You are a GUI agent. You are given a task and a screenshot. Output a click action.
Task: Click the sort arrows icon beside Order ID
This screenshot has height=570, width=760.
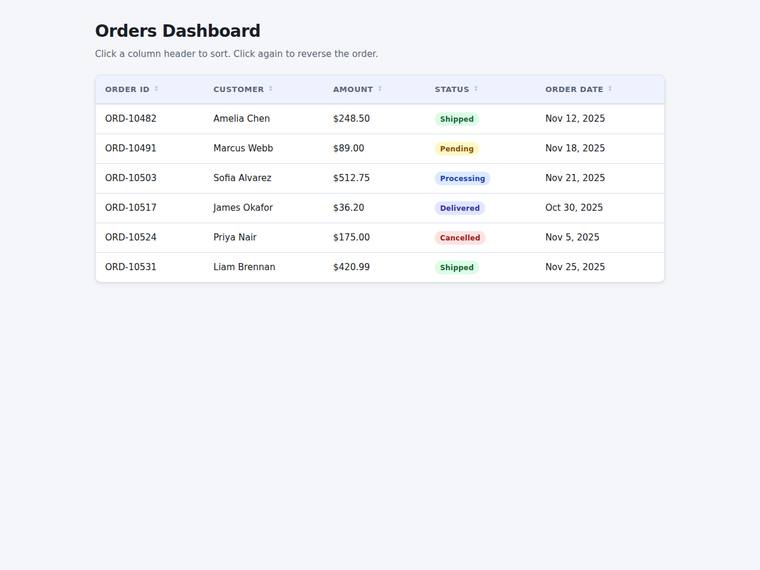pyautogui.click(x=156, y=89)
